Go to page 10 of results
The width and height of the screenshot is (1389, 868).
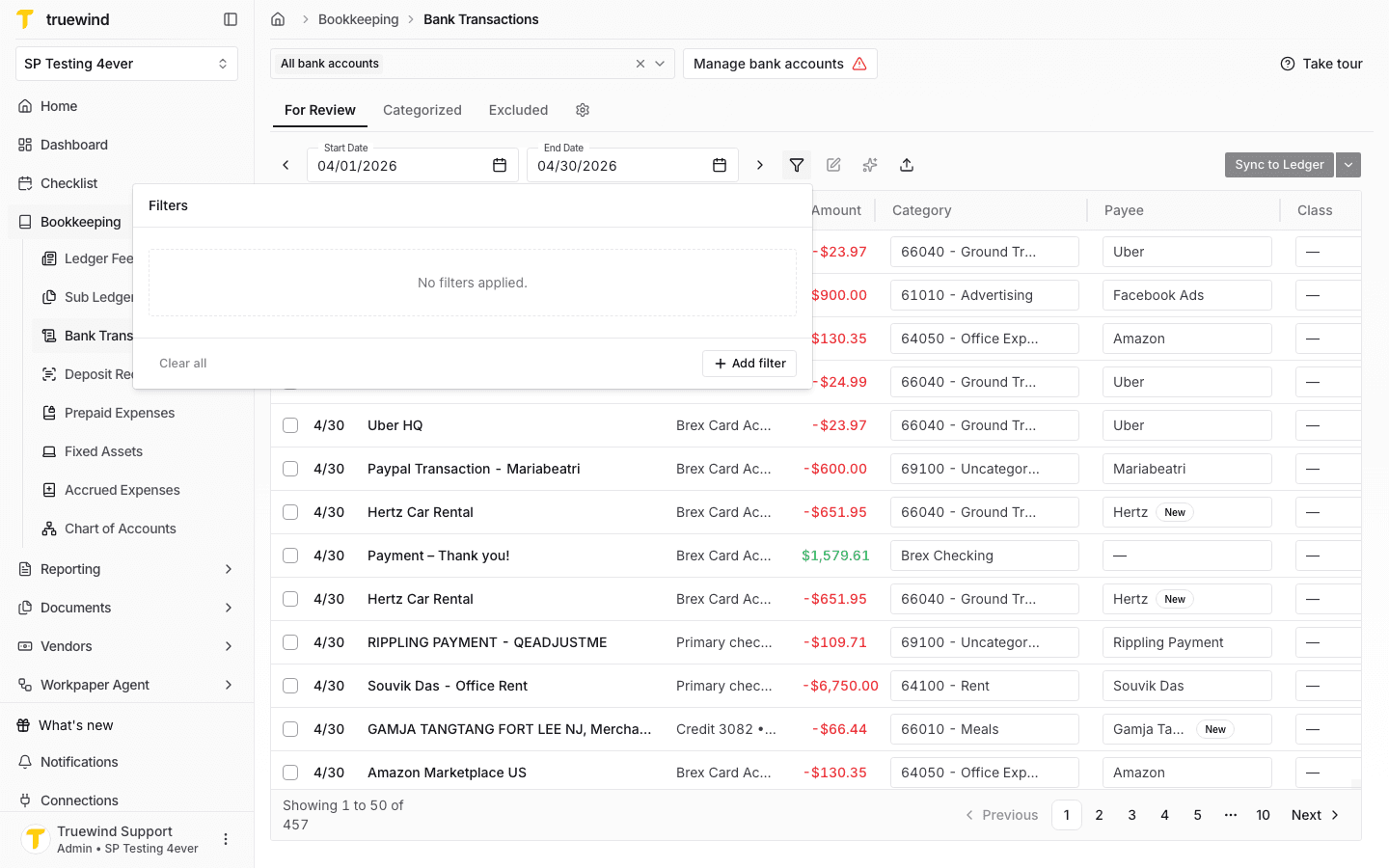(1263, 815)
